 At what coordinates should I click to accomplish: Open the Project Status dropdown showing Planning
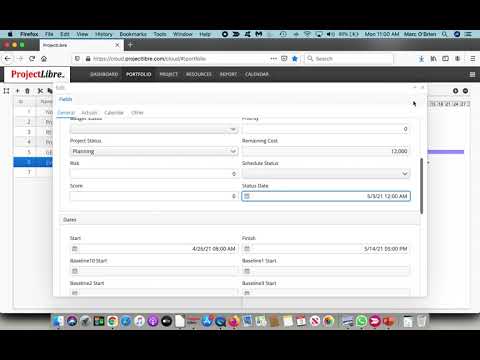[x=154, y=151]
